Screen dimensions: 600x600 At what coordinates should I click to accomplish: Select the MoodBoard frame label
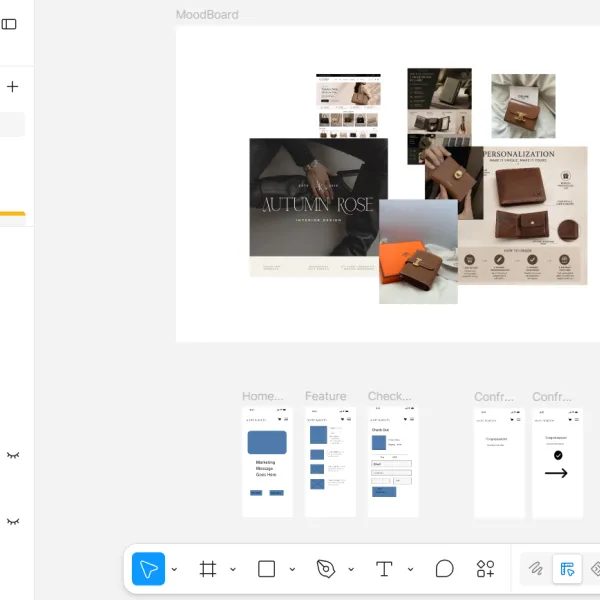pos(207,15)
